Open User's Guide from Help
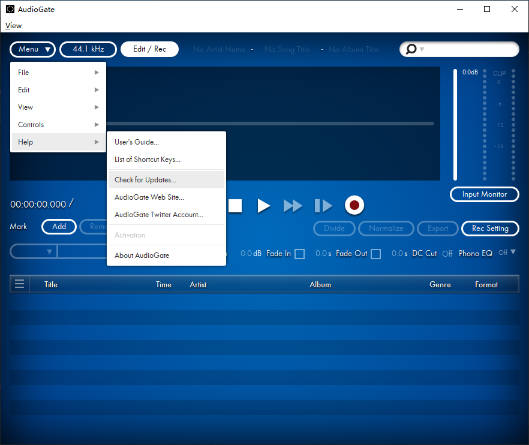Screen dimensions: 529x445 pyautogui.click(x=166, y=142)
